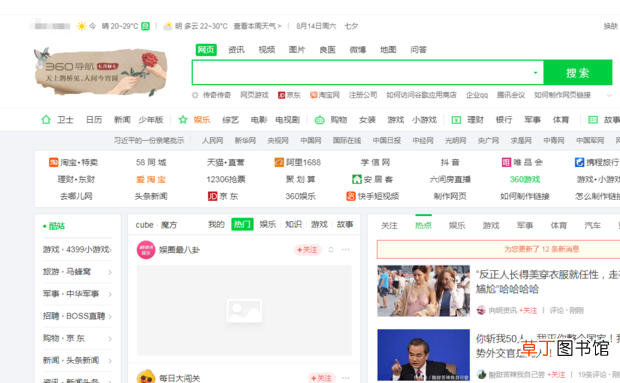620x383 pixels.
Task: Switch to the 关注 news feed tab
Action: [x=389, y=225]
